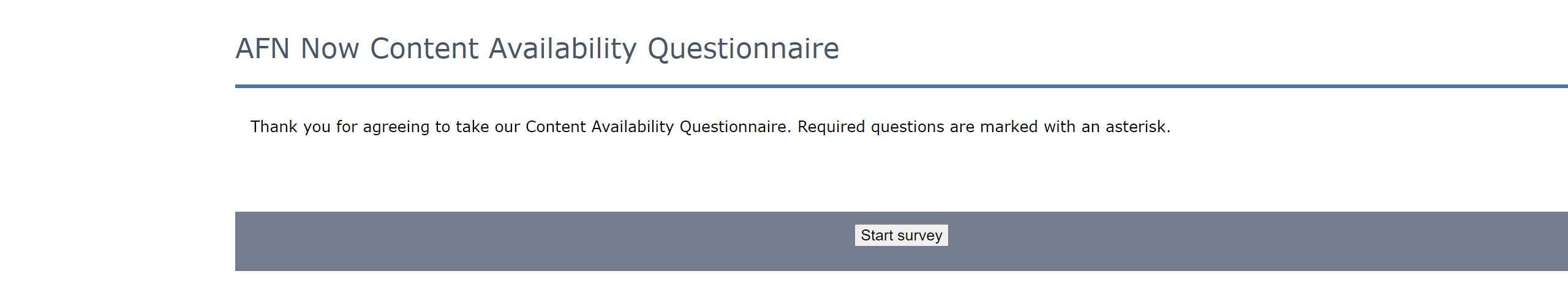
Task: Click 'AFN' at the start of the title
Action: pyautogui.click(x=263, y=49)
